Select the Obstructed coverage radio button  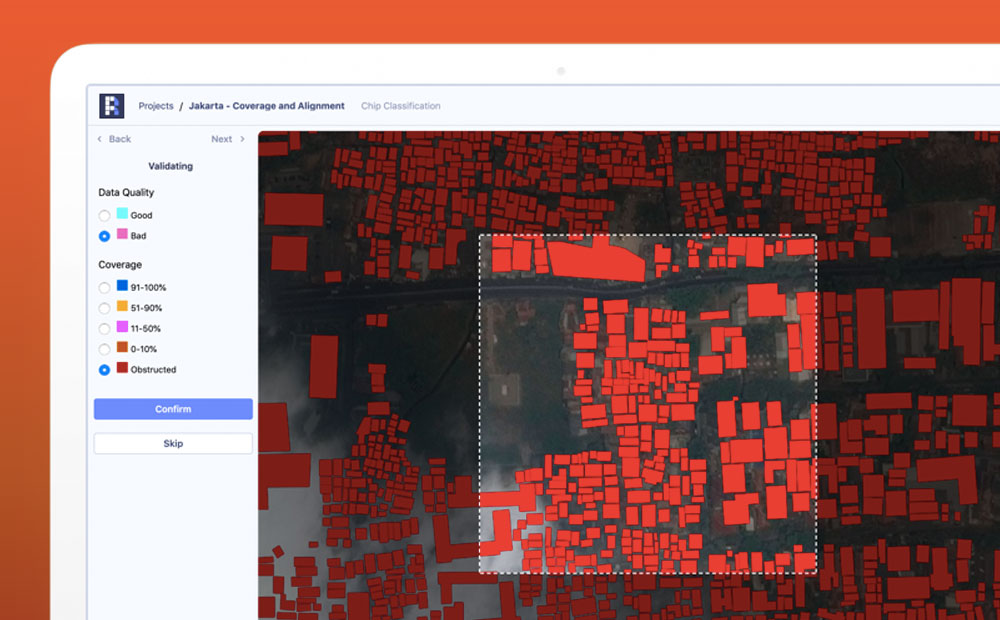(x=104, y=370)
